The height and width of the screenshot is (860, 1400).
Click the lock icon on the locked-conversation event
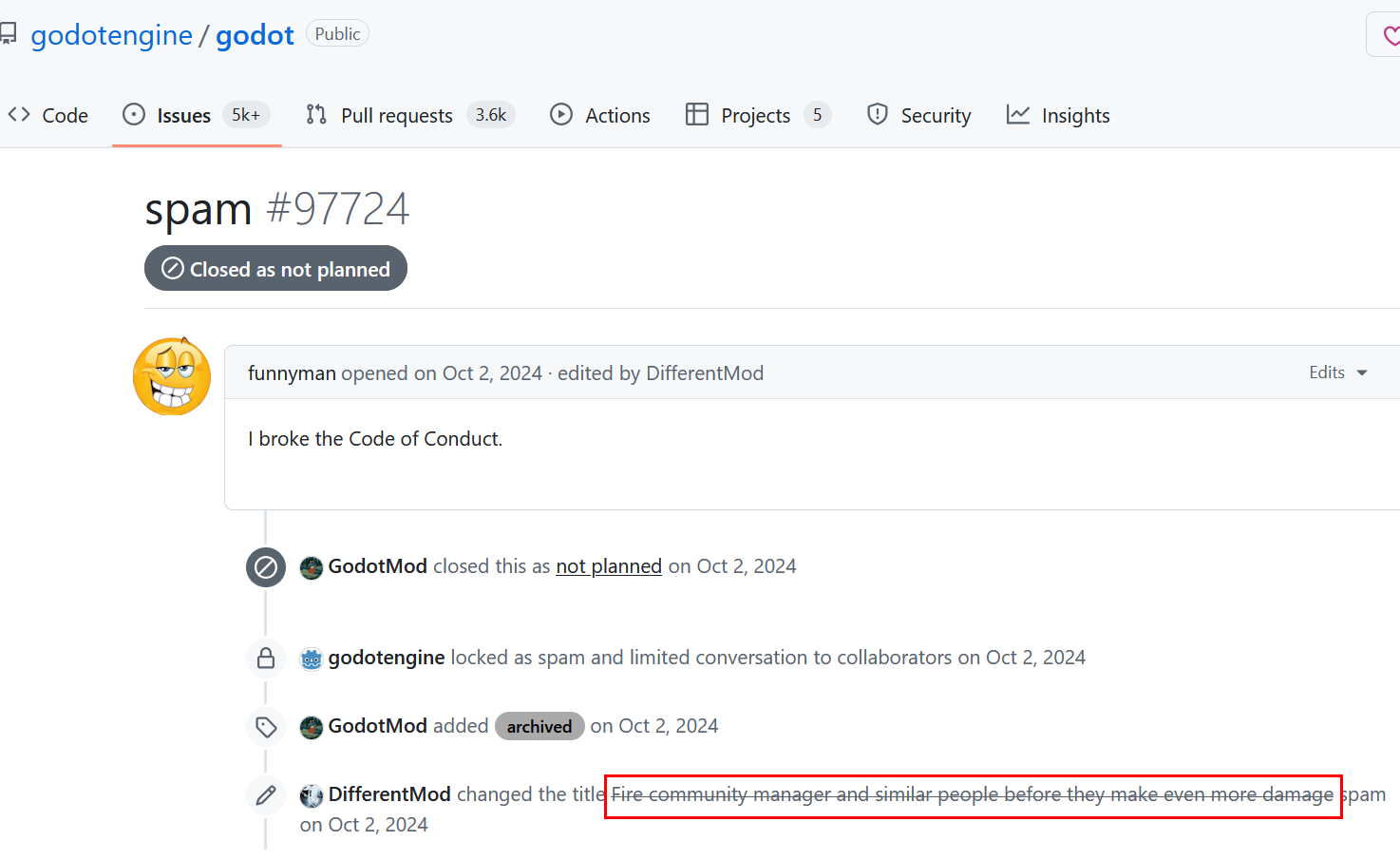coord(265,658)
